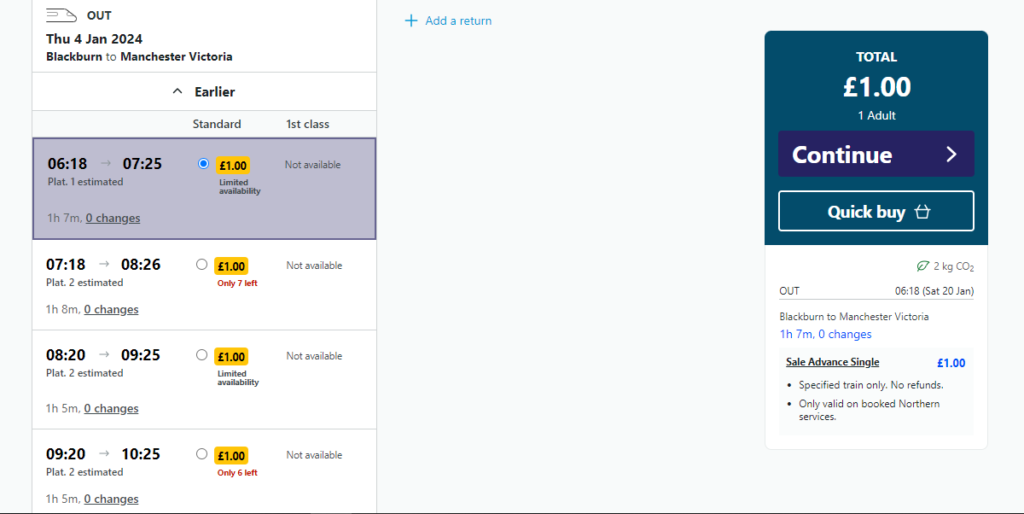This screenshot has width=1024, height=514.
Task: Open the Sale Advance Single ticket details
Action: pos(832,362)
